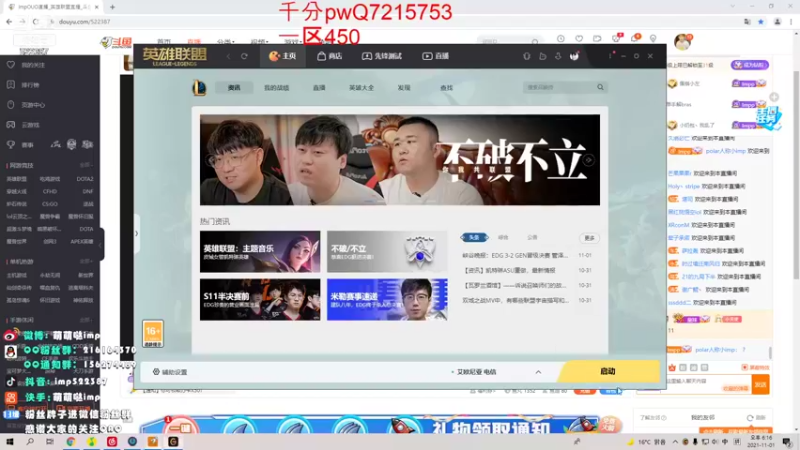Click the 更多 more button in the news list
Image resolution: width=800 pixels, height=450 pixels.
pyautogui.click(x=589, y=238)
